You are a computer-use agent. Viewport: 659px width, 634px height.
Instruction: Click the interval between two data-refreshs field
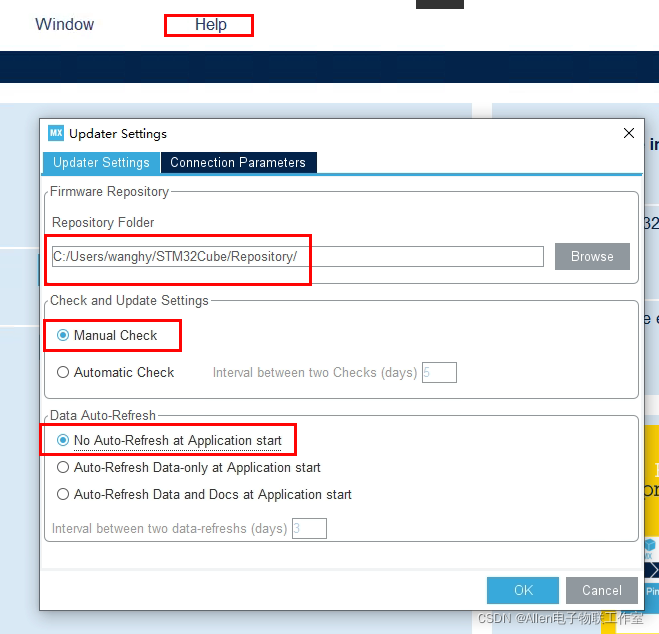309,528
